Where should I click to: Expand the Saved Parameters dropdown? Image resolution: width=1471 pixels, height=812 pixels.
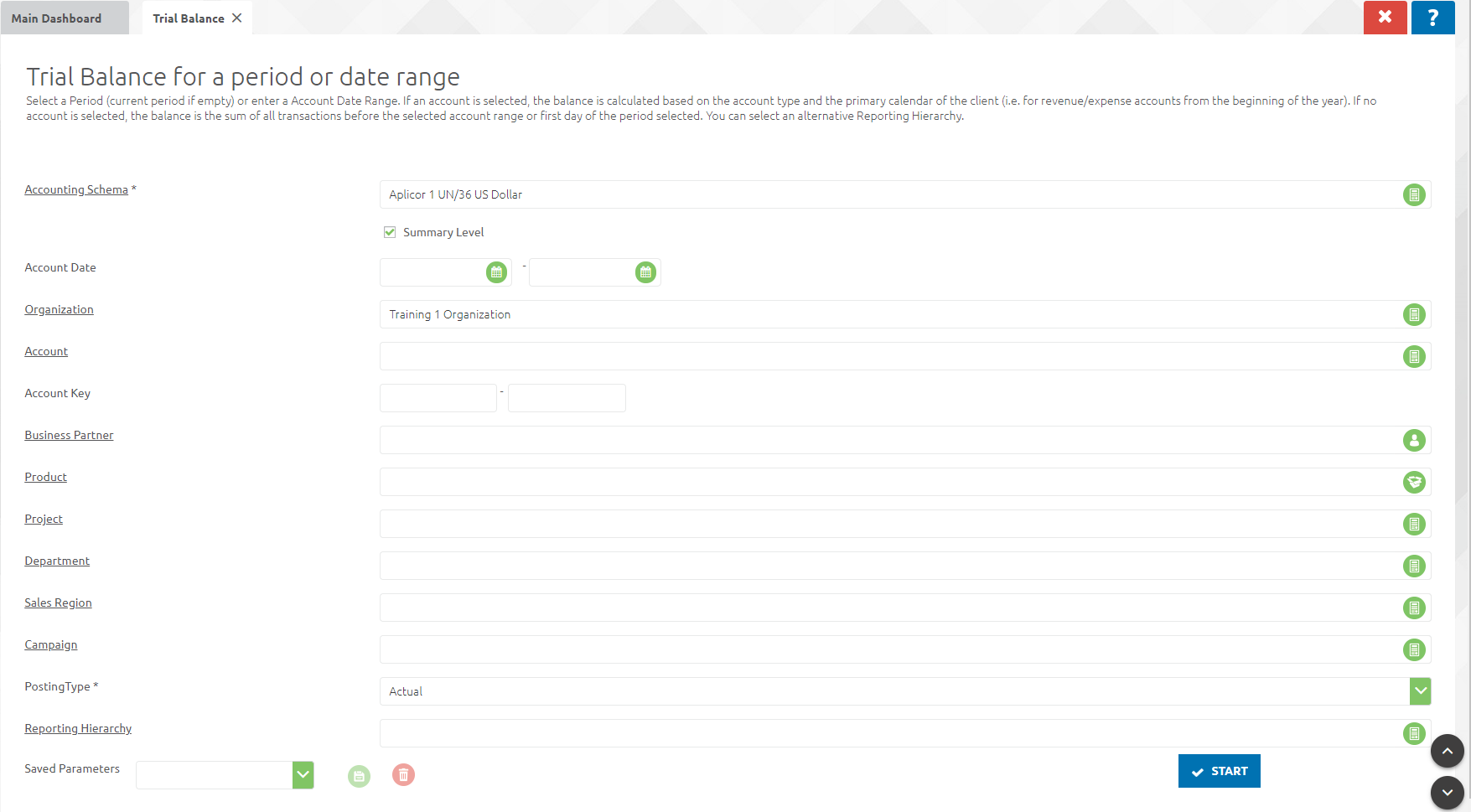coord(303,775)
